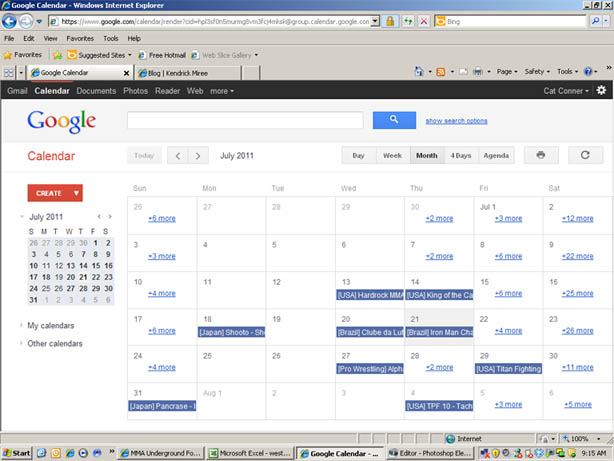This screenshot has width=614, height=461.
Task: Open the [Japan] Shooto event on July 18
Action: [x=231, y=332]
